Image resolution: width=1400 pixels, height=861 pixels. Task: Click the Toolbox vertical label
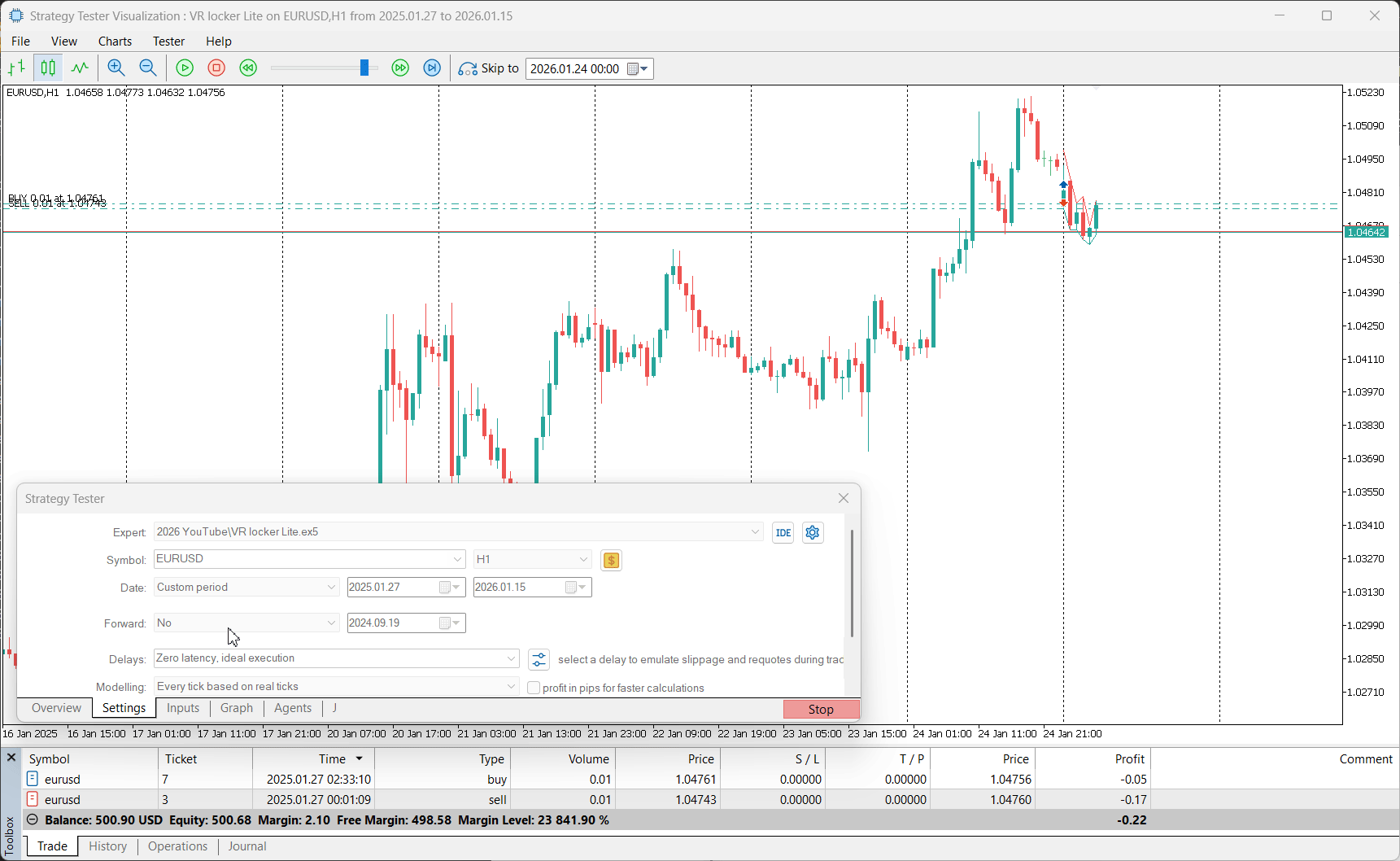[10, 837]
